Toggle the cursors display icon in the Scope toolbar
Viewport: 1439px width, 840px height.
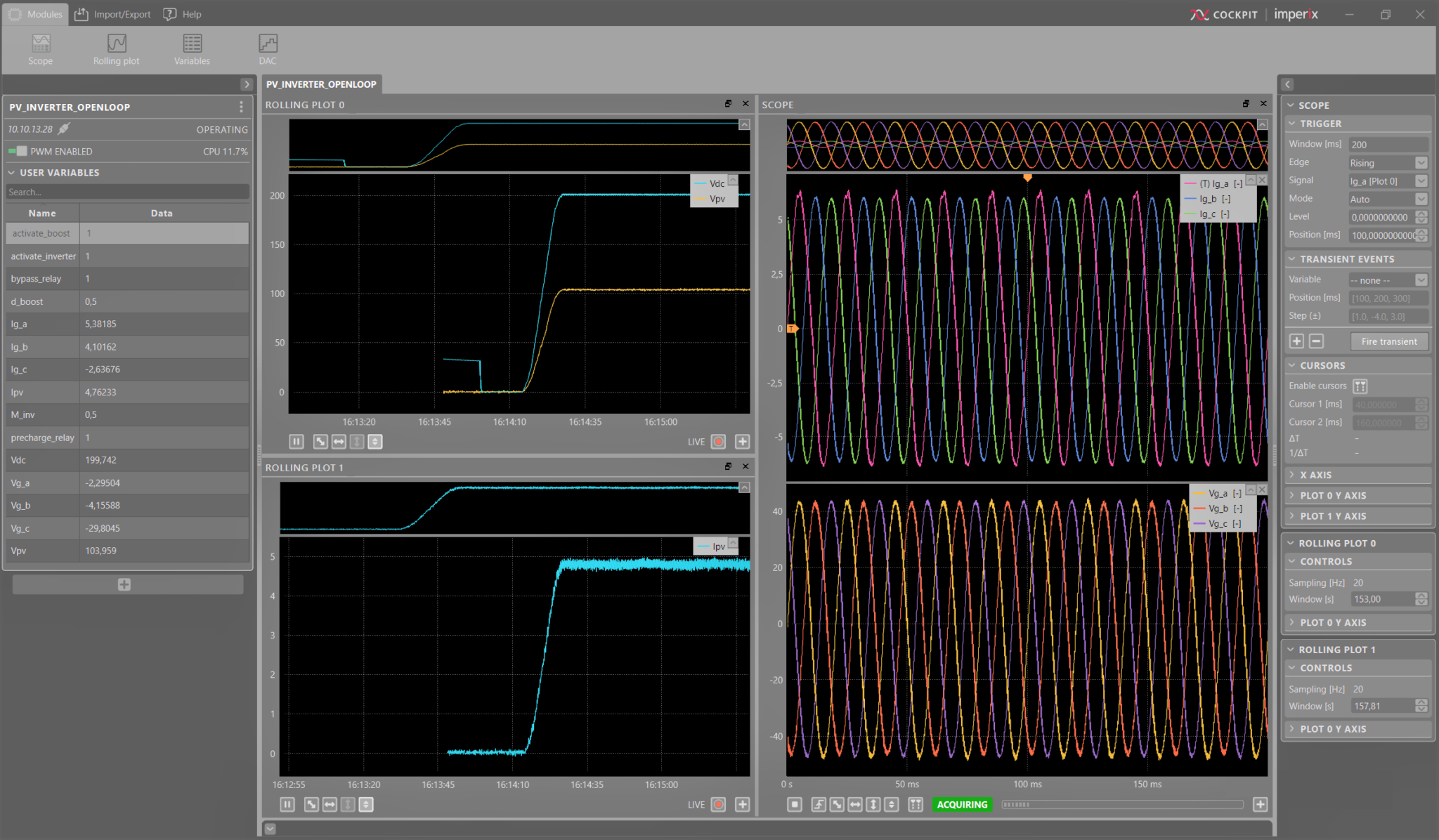916,804
